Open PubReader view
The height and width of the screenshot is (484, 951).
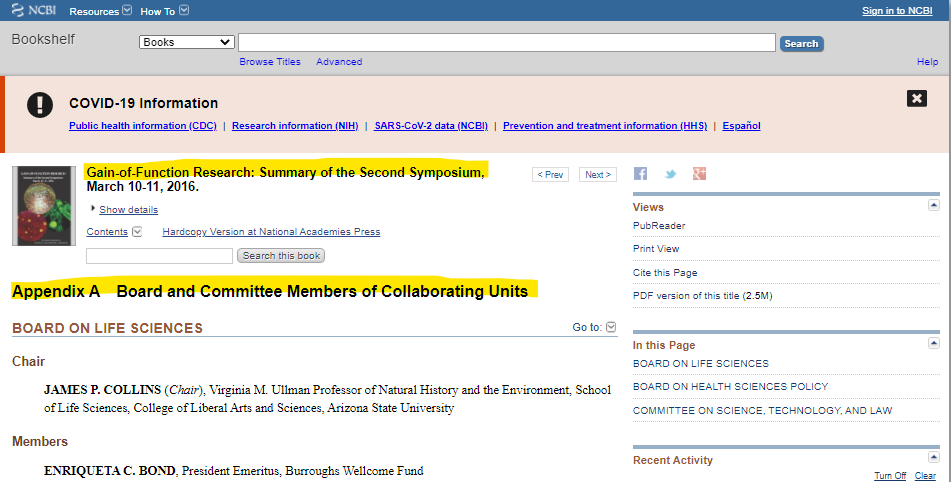pos(659,226)
